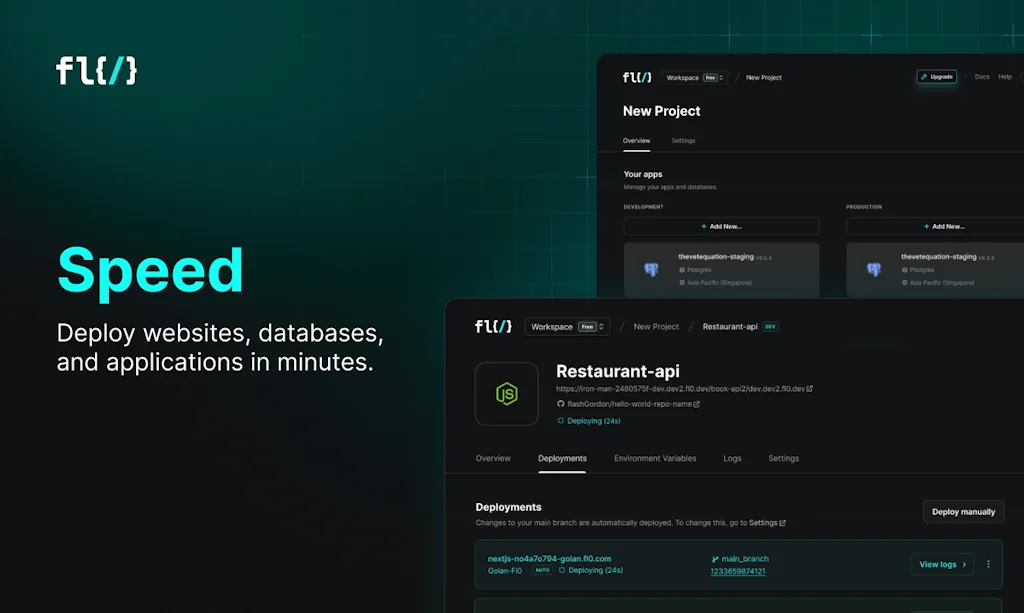Click the View logs button

coord(942,564)
